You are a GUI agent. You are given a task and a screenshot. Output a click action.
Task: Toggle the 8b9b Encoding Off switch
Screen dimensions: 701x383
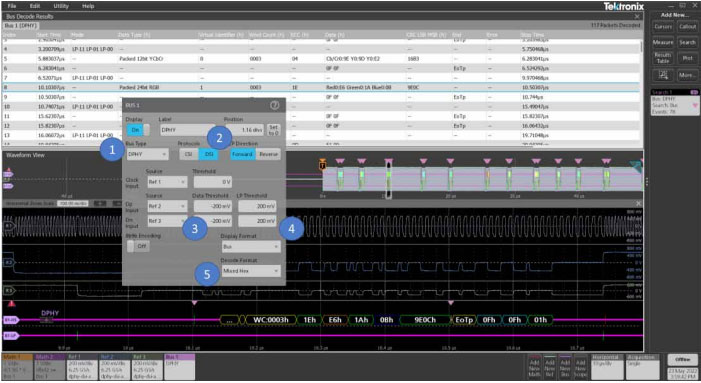coord(138,246)
